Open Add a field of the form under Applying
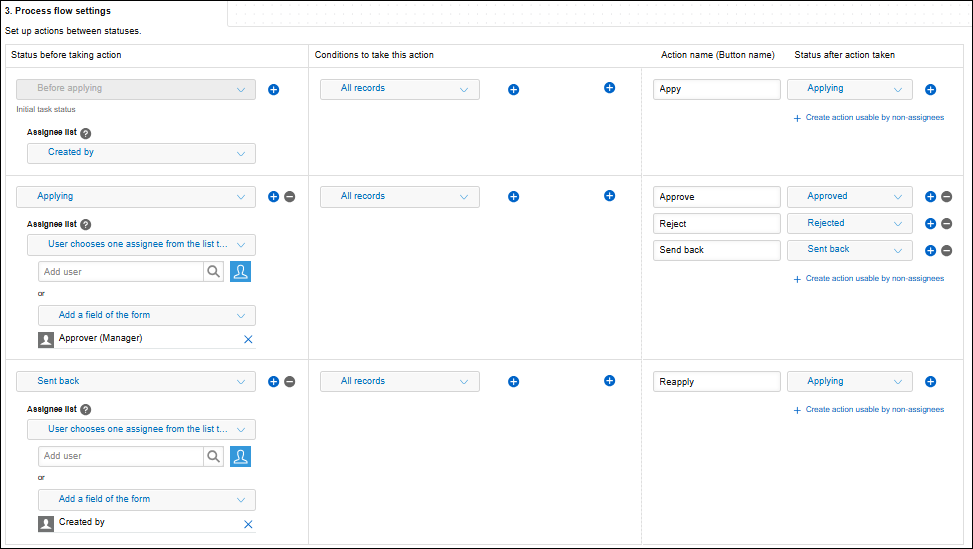973x549 pixels. 146,315
